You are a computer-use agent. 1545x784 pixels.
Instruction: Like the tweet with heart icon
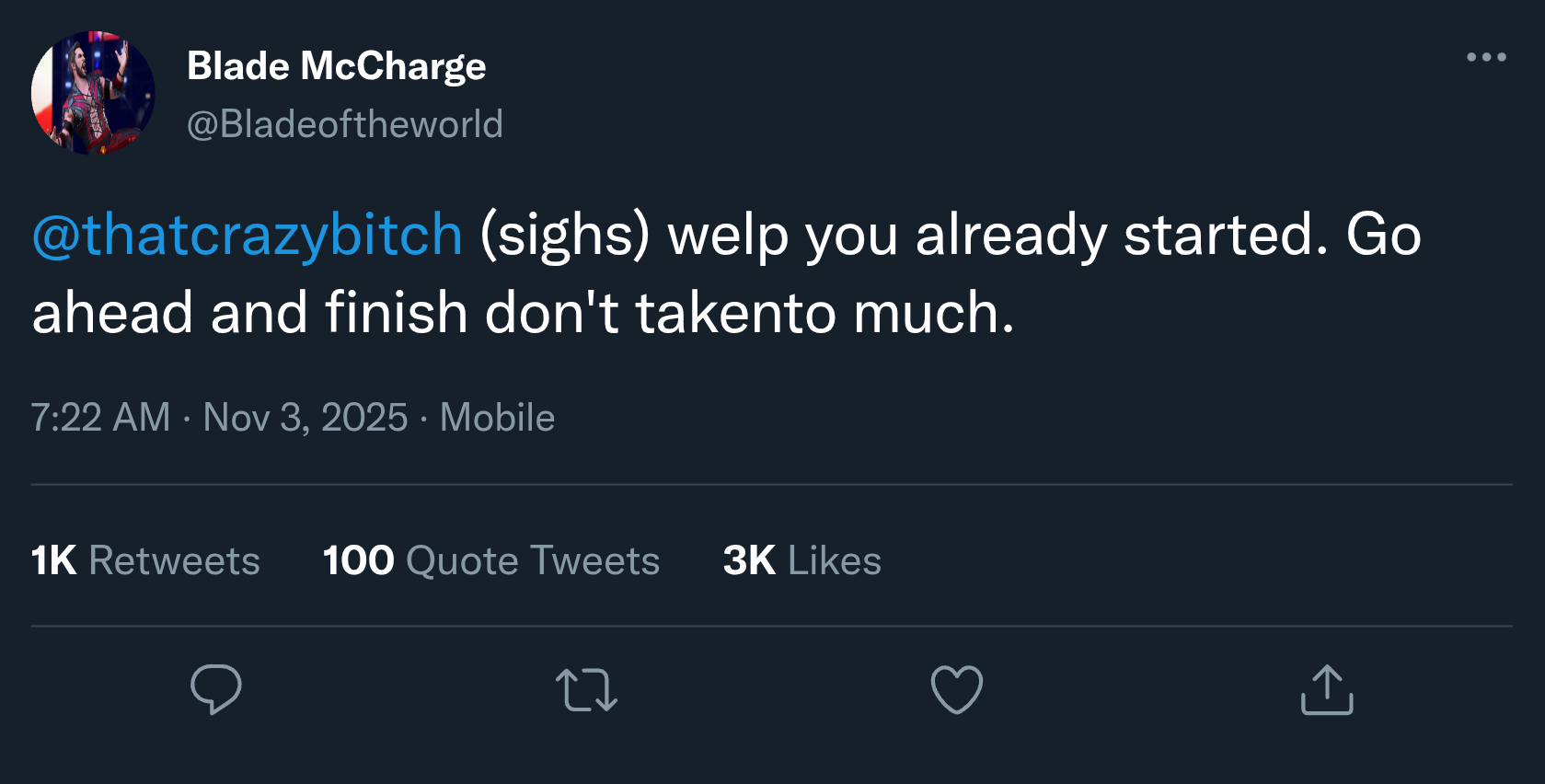[x=957, y=689]
